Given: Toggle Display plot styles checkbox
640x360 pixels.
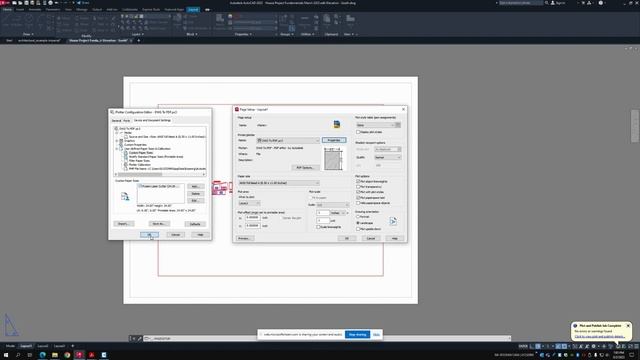Looking at the screenshot, I should [358, 132].
